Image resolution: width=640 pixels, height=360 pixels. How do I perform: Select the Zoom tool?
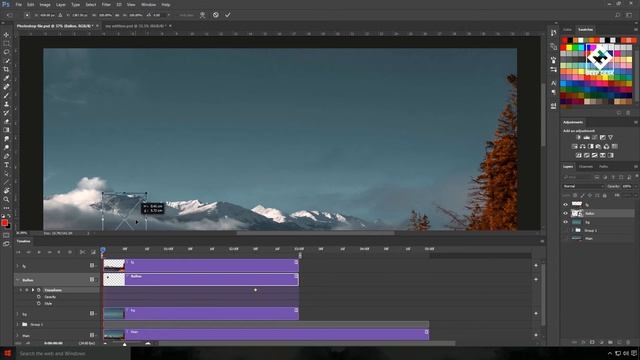point(6,199)
